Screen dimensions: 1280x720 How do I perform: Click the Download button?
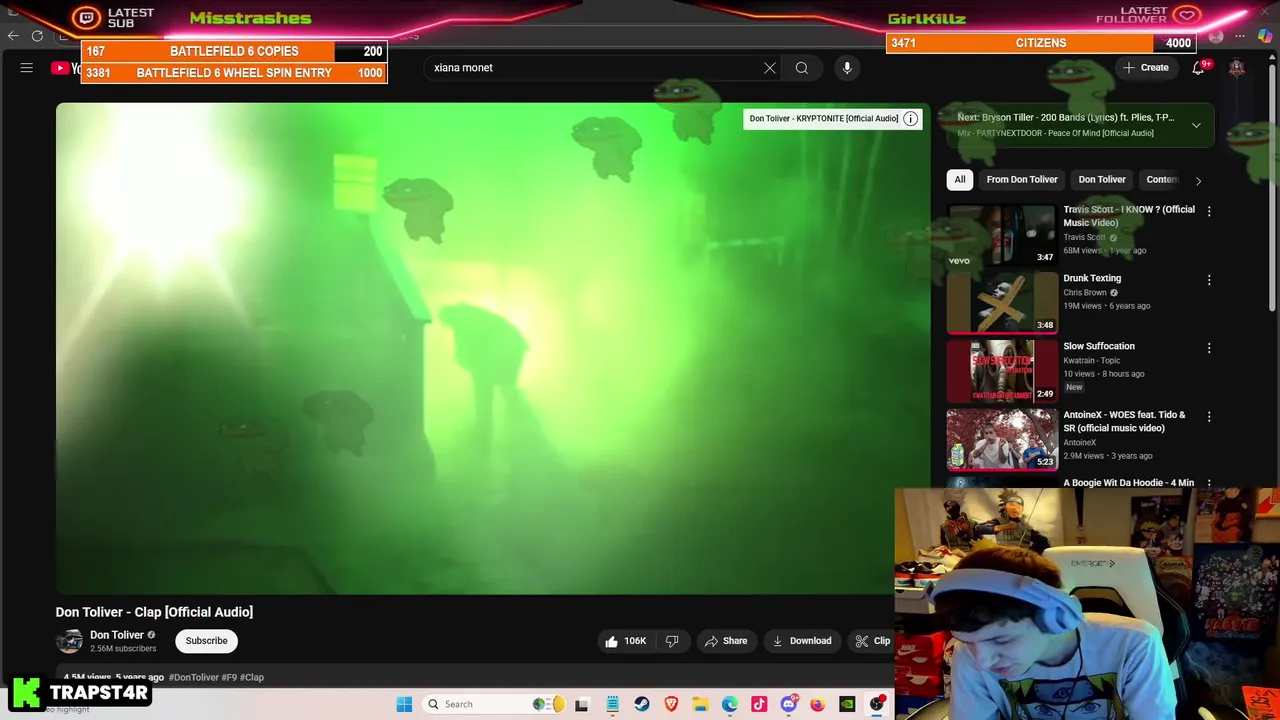[x=802, y=641]
